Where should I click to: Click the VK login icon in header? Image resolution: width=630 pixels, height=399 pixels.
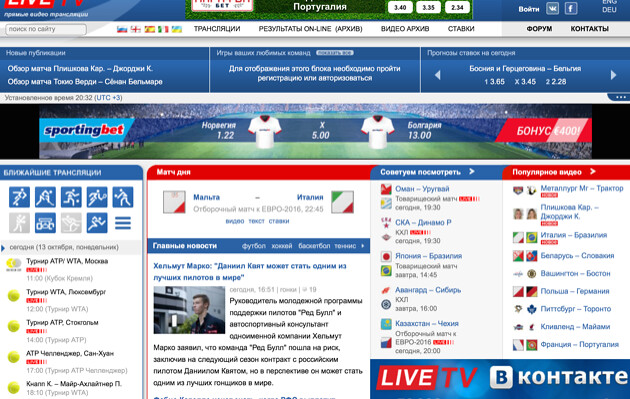click(x=552, y=8)
